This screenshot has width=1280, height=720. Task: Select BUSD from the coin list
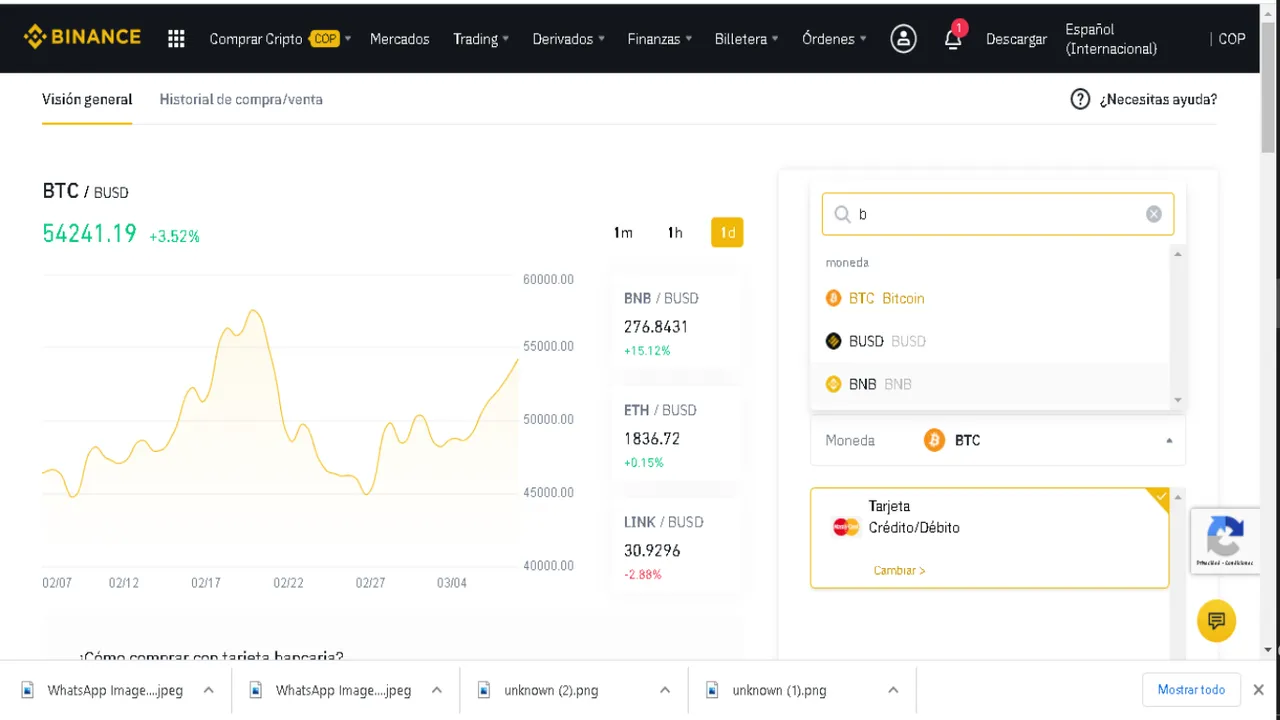[989, 341]
